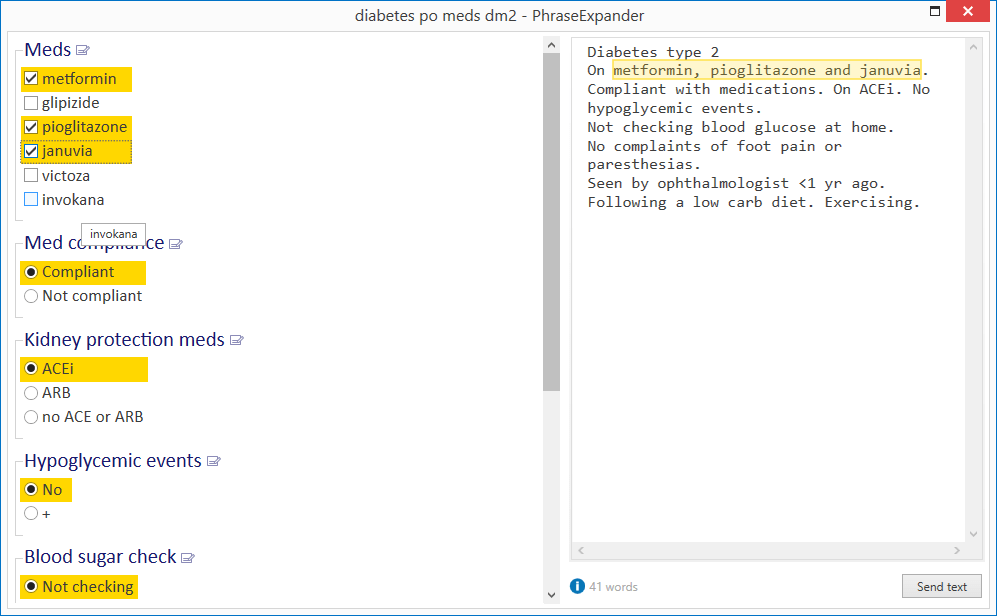The height and width of the screenshot is (616, 997).
Task: Click the 41 words count label
Action: click(613, 587)
